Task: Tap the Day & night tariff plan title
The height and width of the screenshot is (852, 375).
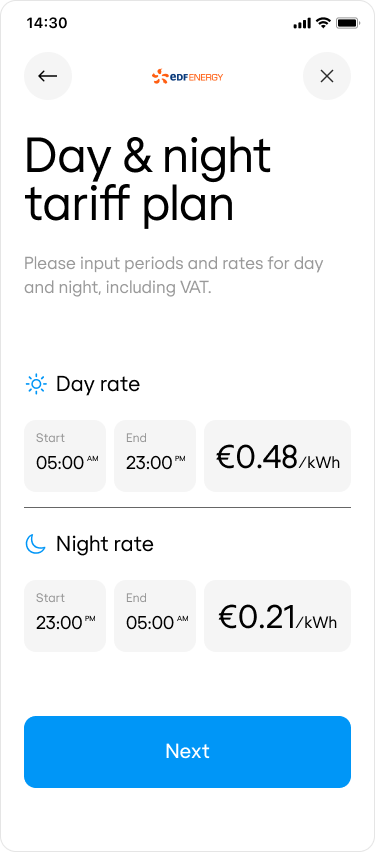Action: (147, 180)
